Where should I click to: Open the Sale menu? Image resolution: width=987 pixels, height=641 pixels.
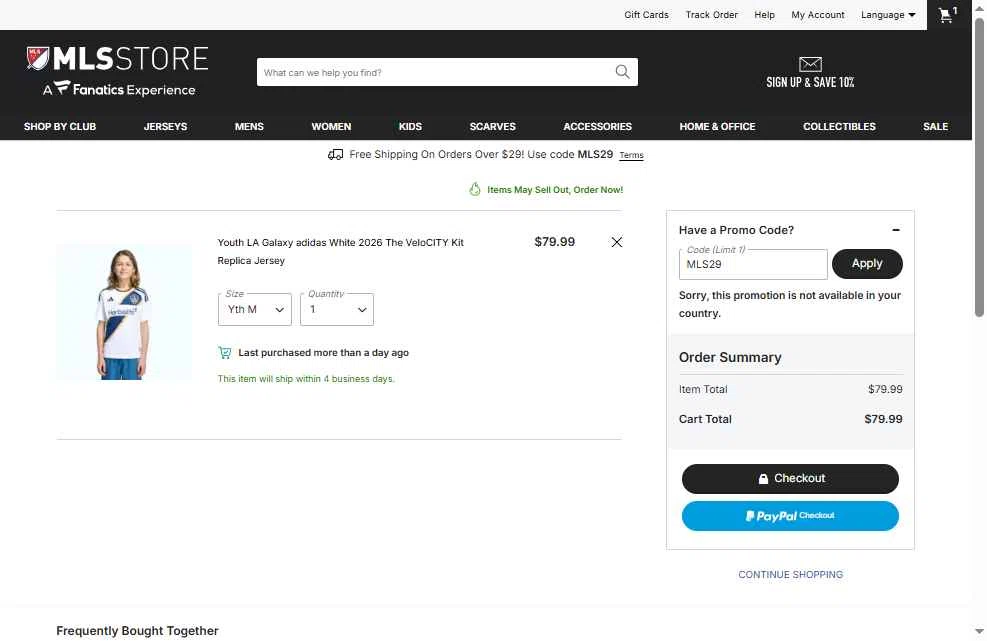(x=935, y=127)
